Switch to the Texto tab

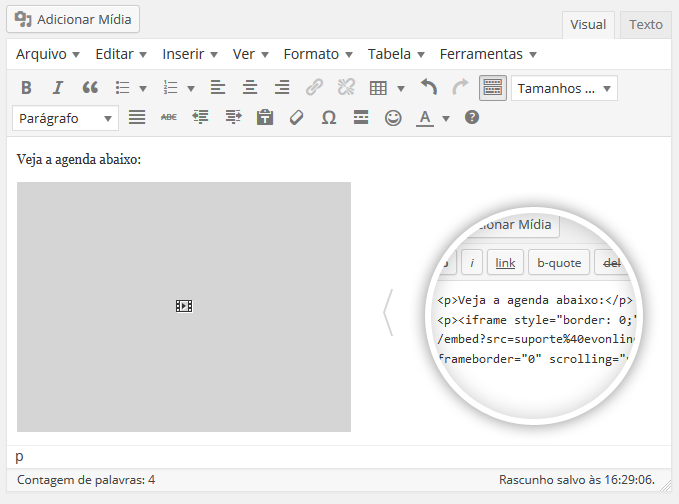tap(646, 25)
